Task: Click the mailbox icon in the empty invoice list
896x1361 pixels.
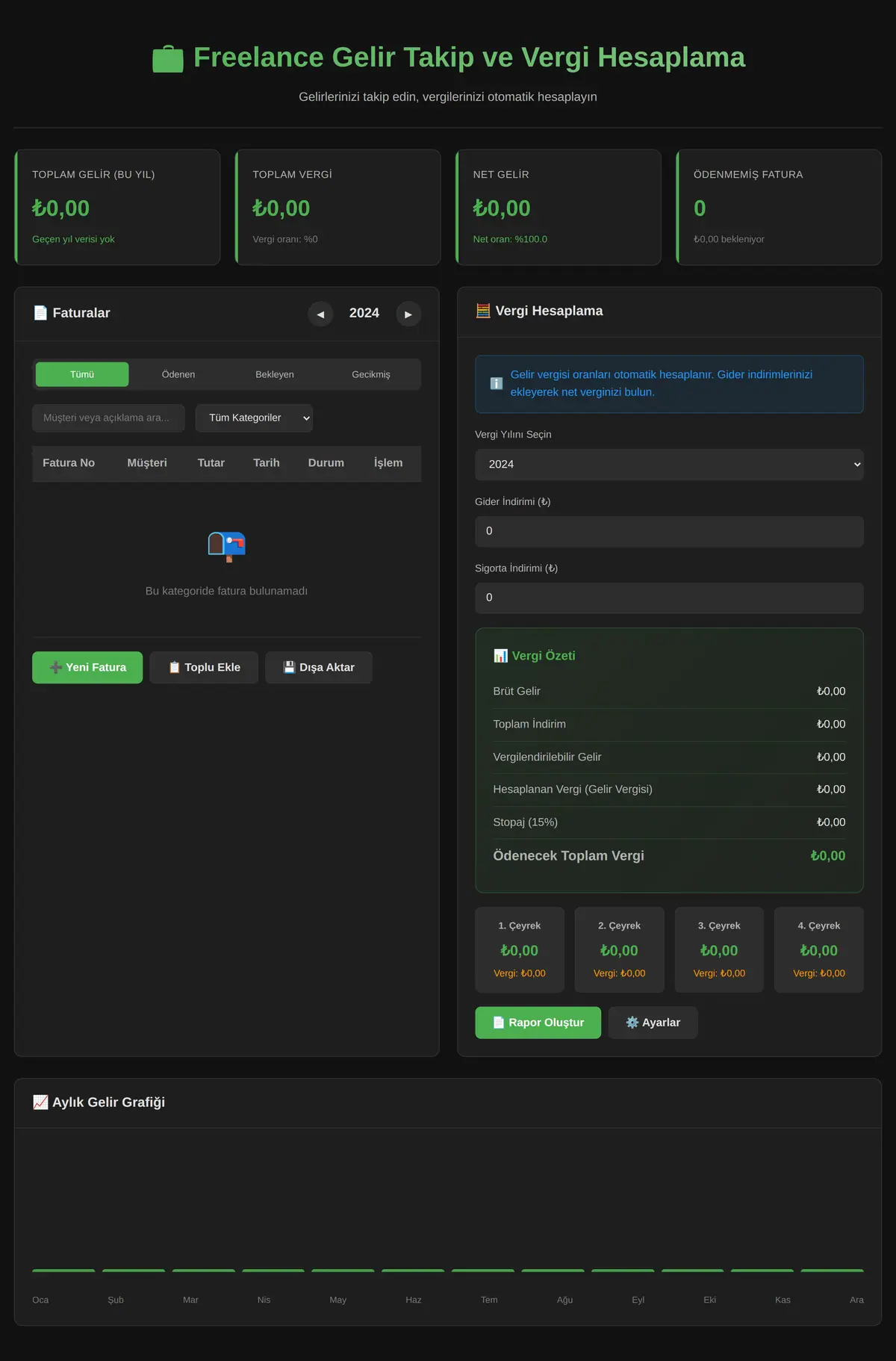Action: point(226,547)
